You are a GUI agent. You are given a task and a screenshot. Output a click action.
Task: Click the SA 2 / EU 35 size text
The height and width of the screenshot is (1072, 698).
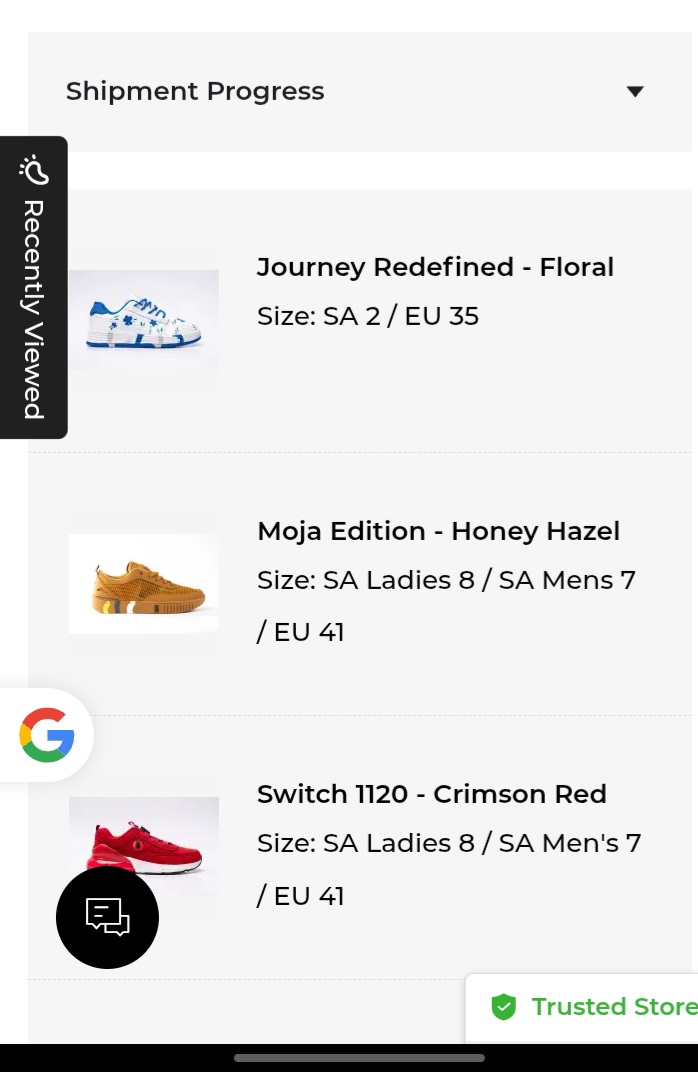tap(368, 317)
